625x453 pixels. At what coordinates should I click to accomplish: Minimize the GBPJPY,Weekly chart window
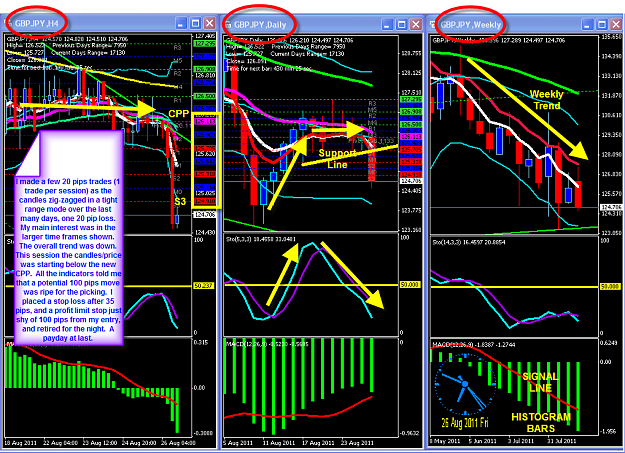(588, 25)
